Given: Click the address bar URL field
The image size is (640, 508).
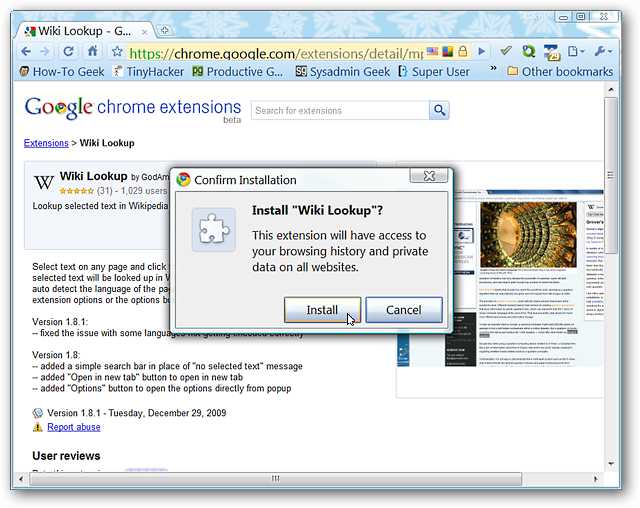Looking at the screenshot, I should tap(276, 53).
